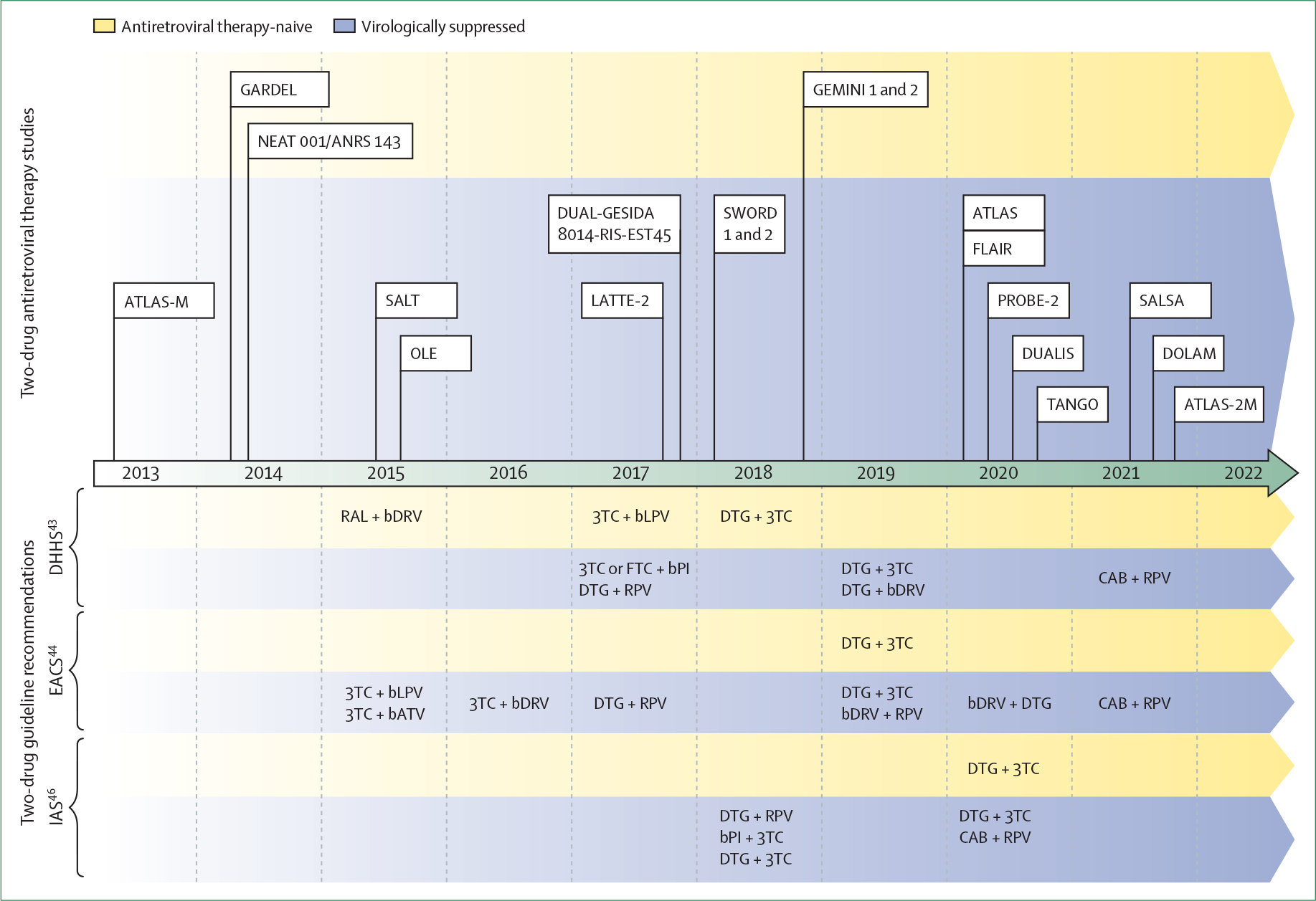1316x901 pixels.
Task: Click DTG + RPV in DHHS suppressed row
Action: coord(615,590)
